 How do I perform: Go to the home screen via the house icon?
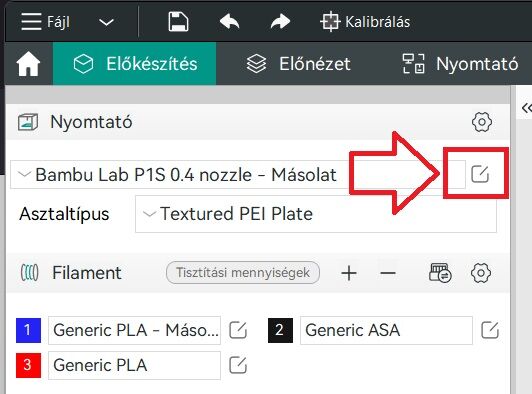28,64
